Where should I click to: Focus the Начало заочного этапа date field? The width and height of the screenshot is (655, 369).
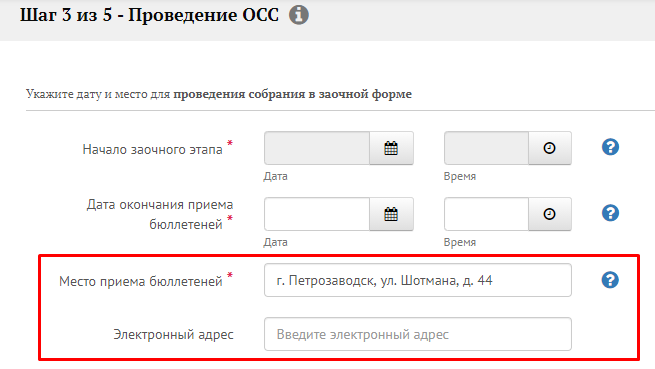317,148
